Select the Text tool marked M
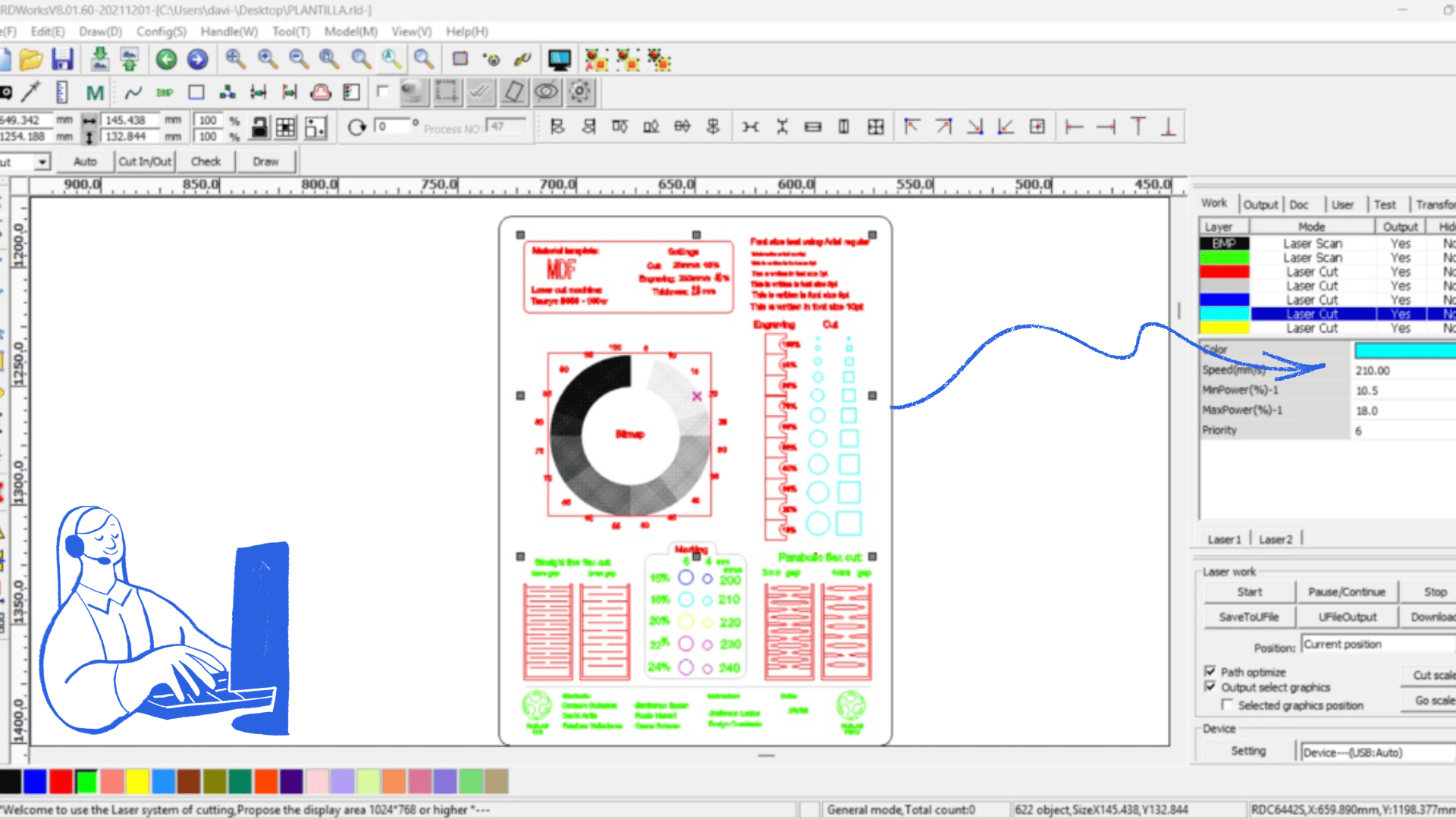The image size is (1456, 819). click(x=95, y=93)
